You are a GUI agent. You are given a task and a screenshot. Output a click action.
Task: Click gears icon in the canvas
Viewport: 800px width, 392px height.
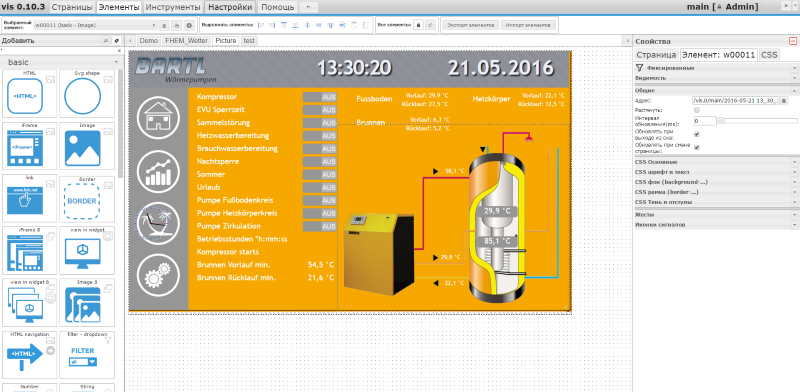[x=158, y=276]
